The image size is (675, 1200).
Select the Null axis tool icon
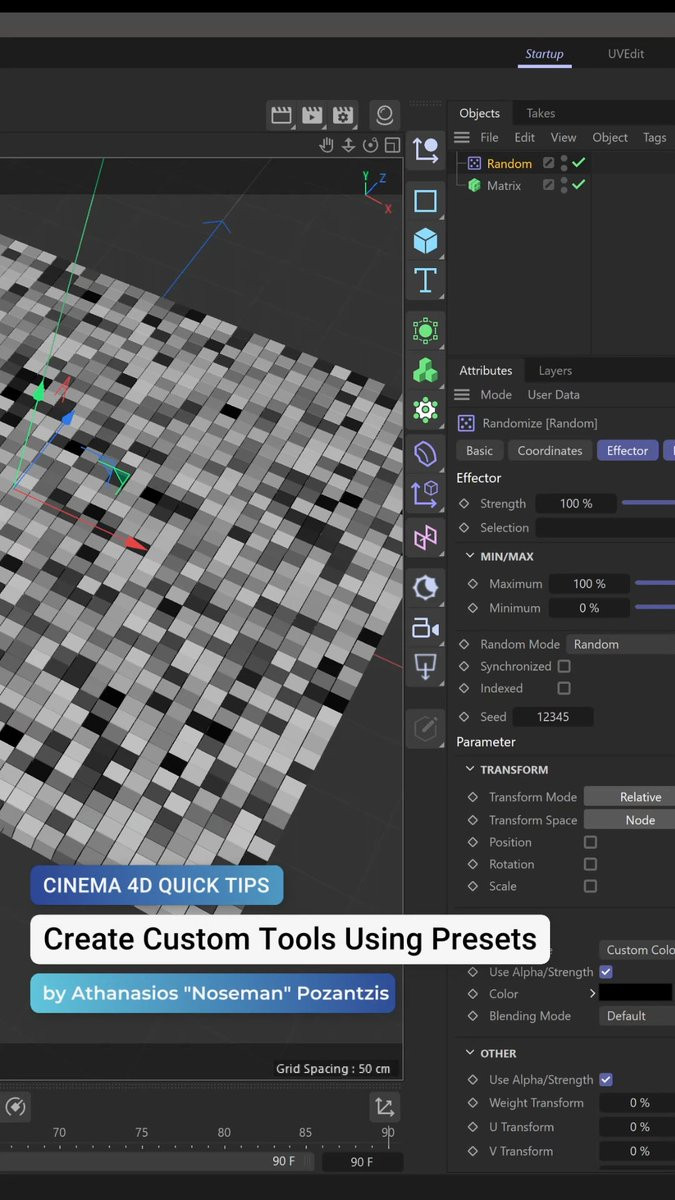pos(425,150)
